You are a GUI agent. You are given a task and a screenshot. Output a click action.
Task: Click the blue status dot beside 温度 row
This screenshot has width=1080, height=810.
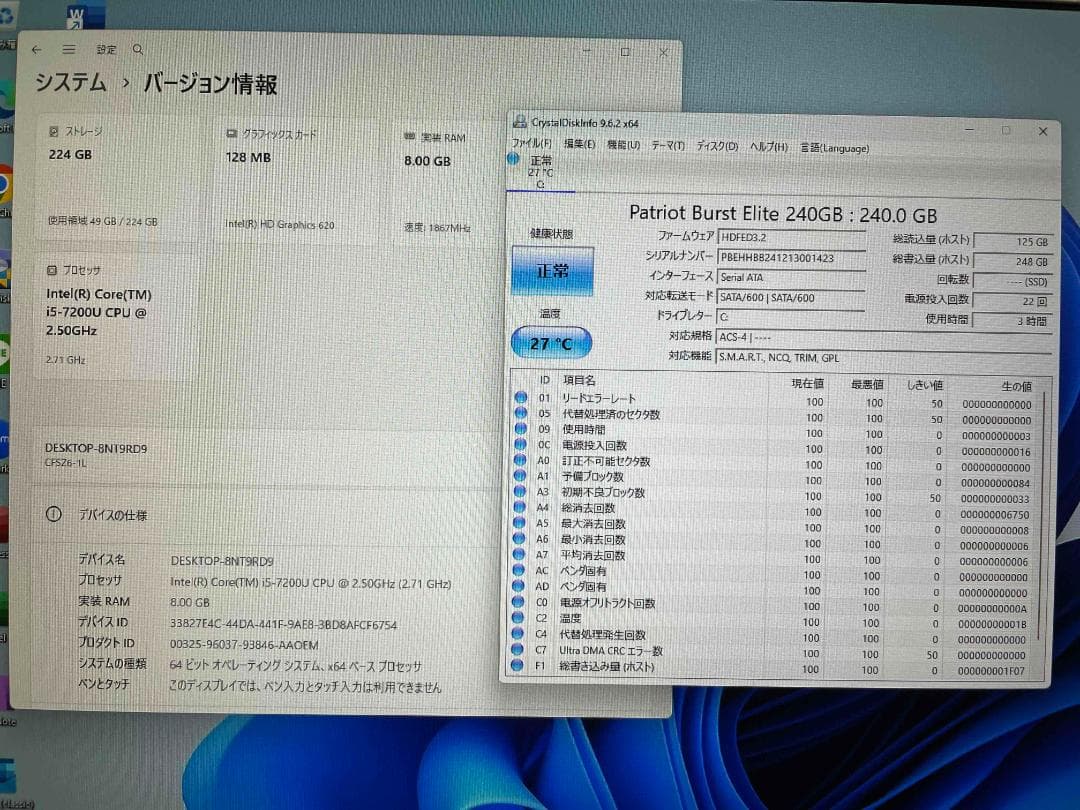point(521,619)
